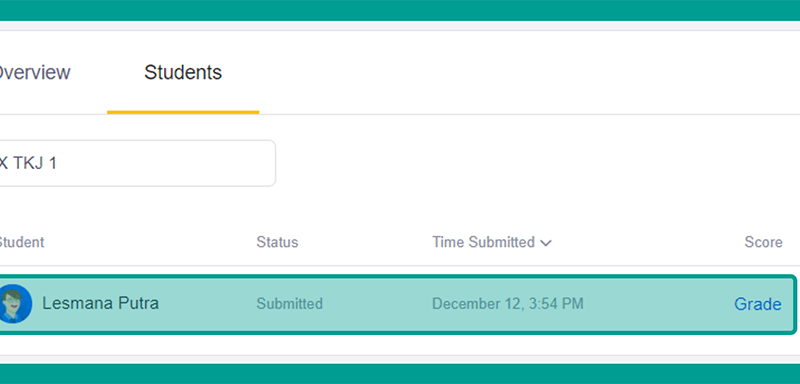Viewport: 800px width, 384px height.
Task: Click the sort chevron beside Time Submitted
Action: 546,243
